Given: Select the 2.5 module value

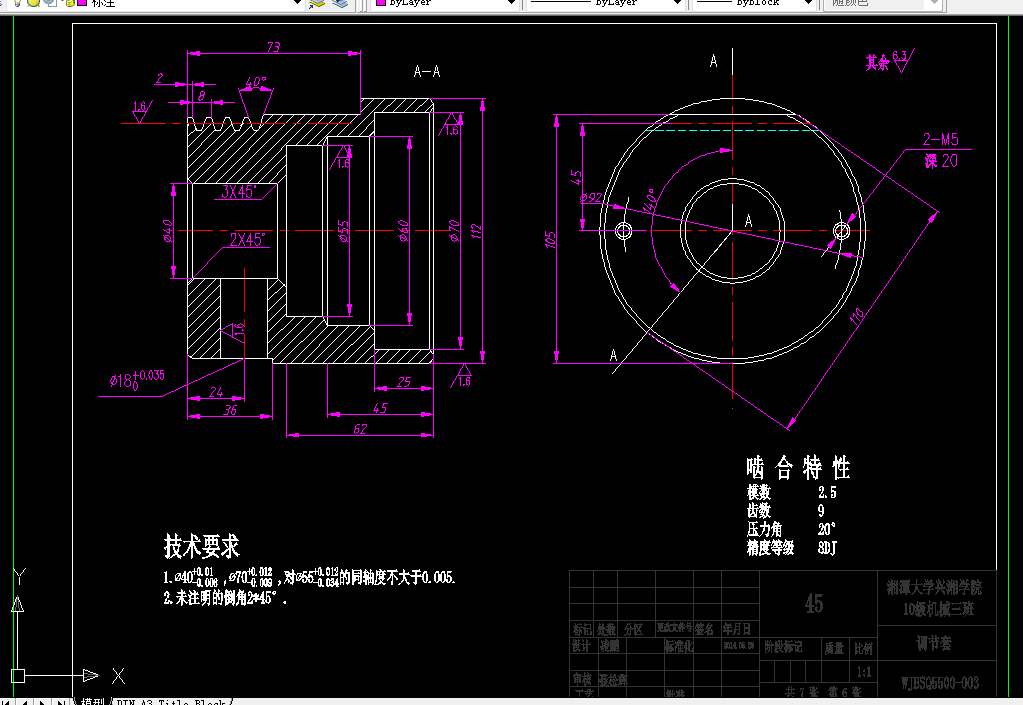Looking at the screenshot, I should click(x=827, y=492).
